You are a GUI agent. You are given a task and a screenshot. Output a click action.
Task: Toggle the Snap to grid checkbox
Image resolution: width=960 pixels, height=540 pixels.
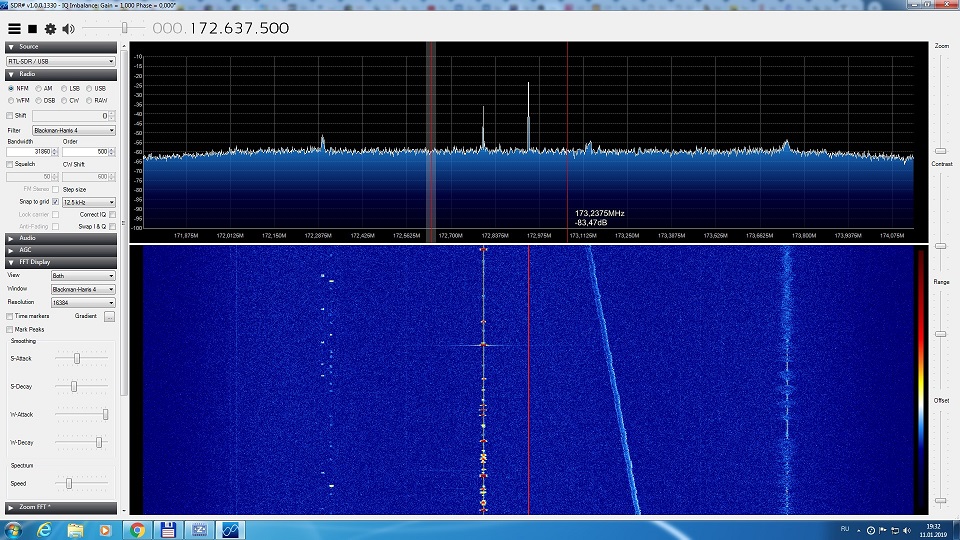[x=56, y=202]
